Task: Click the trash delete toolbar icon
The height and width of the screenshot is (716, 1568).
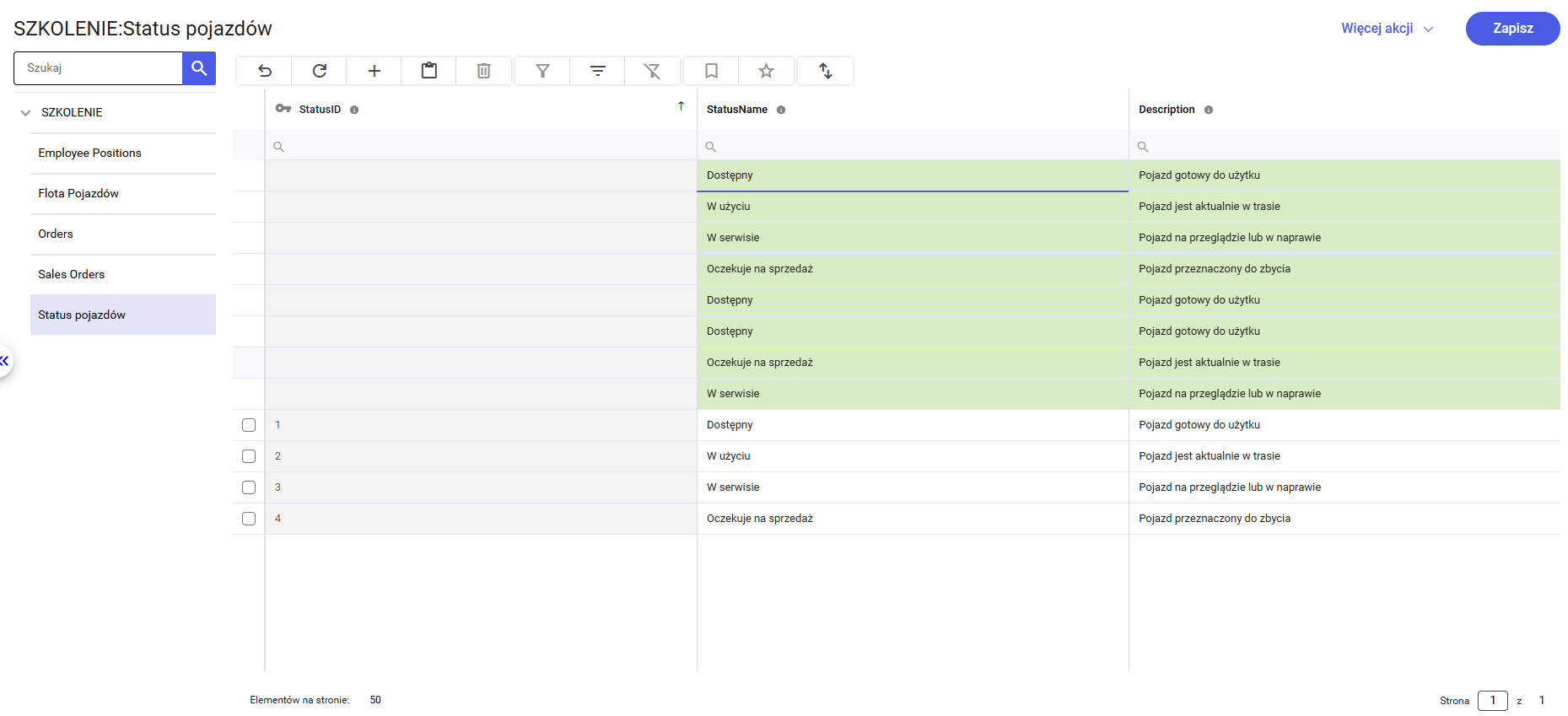Action: click(x=483, y=71)
